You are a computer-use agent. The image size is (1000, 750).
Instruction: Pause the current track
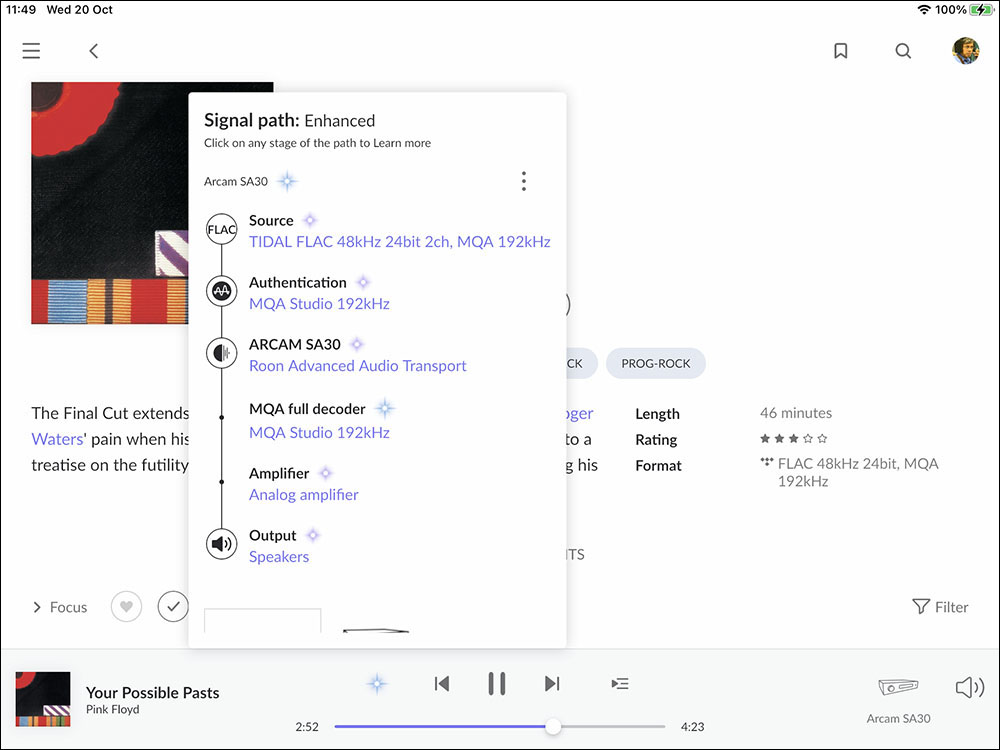(x=496, y=684)
